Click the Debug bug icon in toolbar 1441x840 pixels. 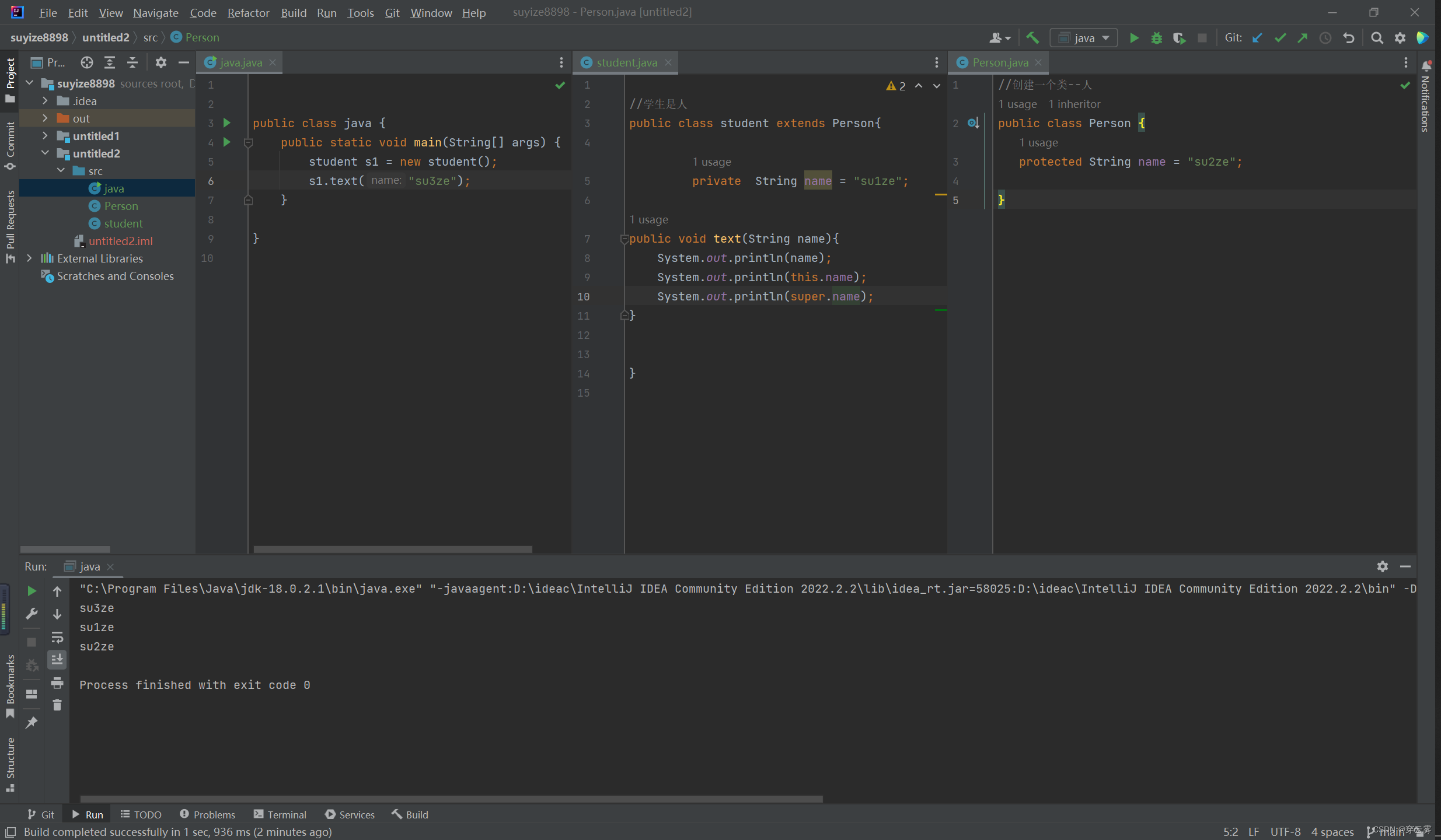point(1156,38)
